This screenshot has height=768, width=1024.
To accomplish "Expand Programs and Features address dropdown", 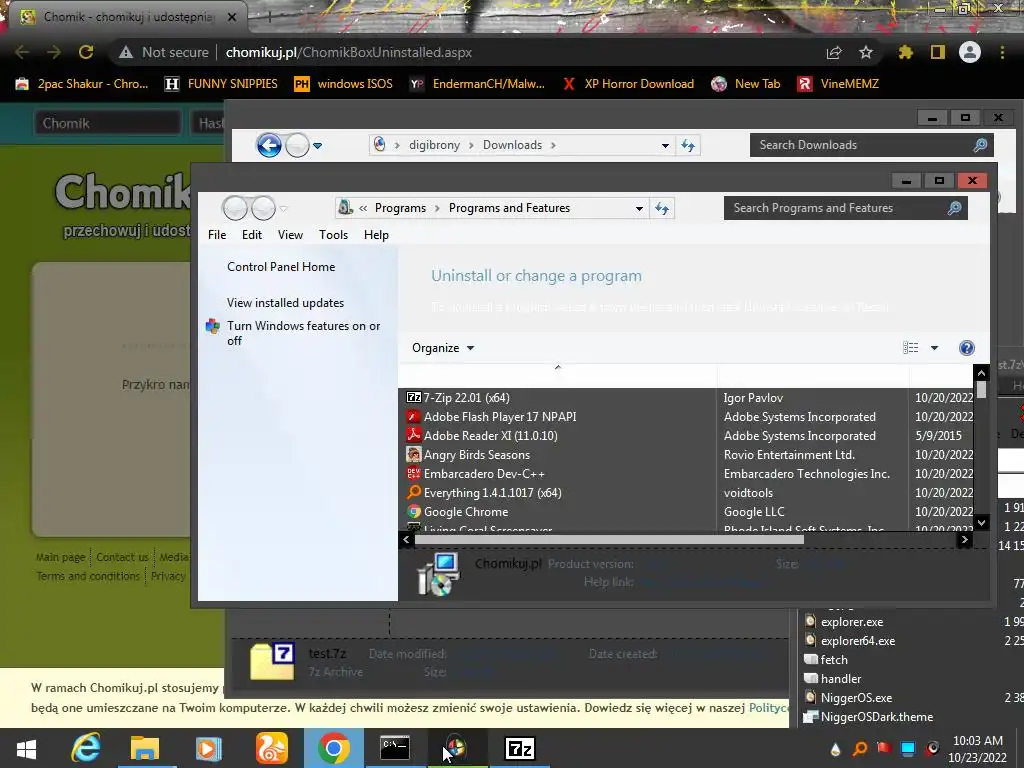I will click(x=639, y=208).
